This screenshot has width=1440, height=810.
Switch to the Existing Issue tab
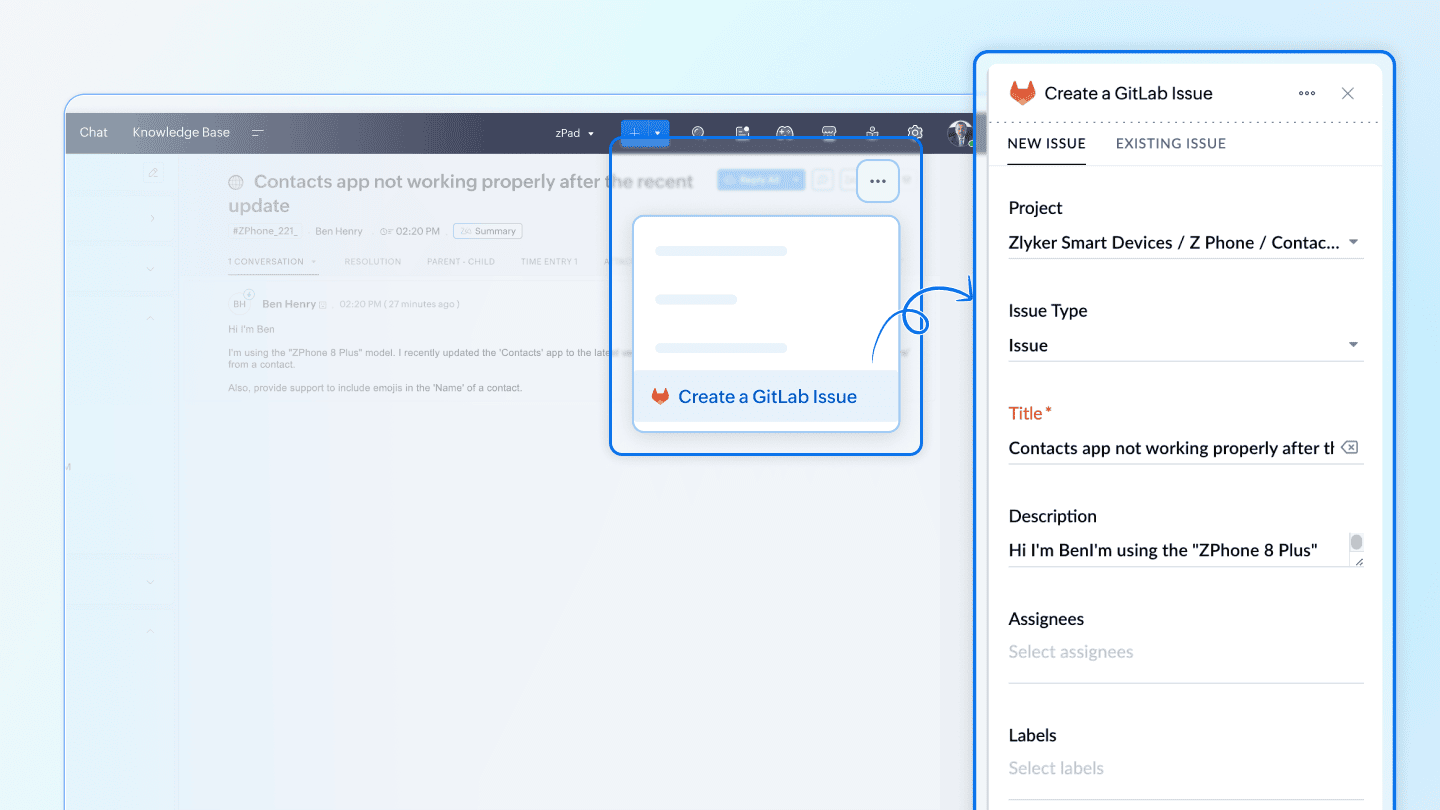pyautogui.click(x=1170, y=143)
